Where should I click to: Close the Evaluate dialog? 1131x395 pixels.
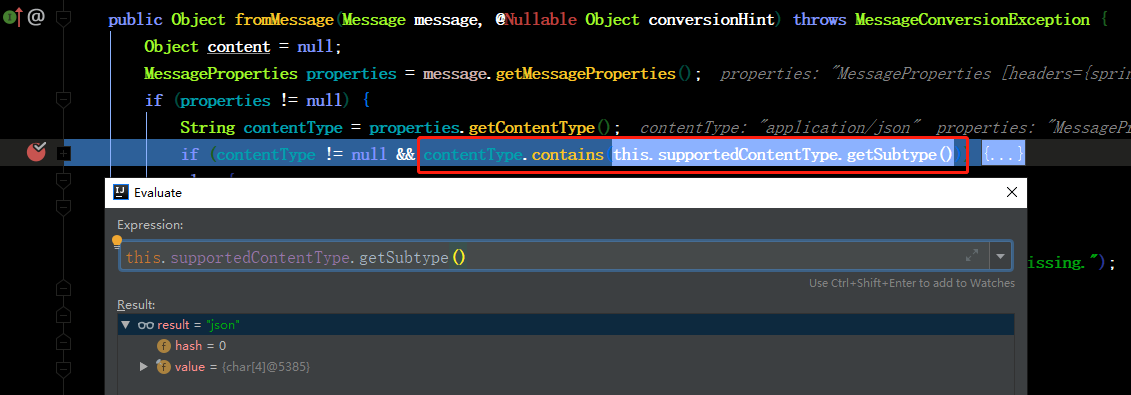click(x=1012, y=192)
